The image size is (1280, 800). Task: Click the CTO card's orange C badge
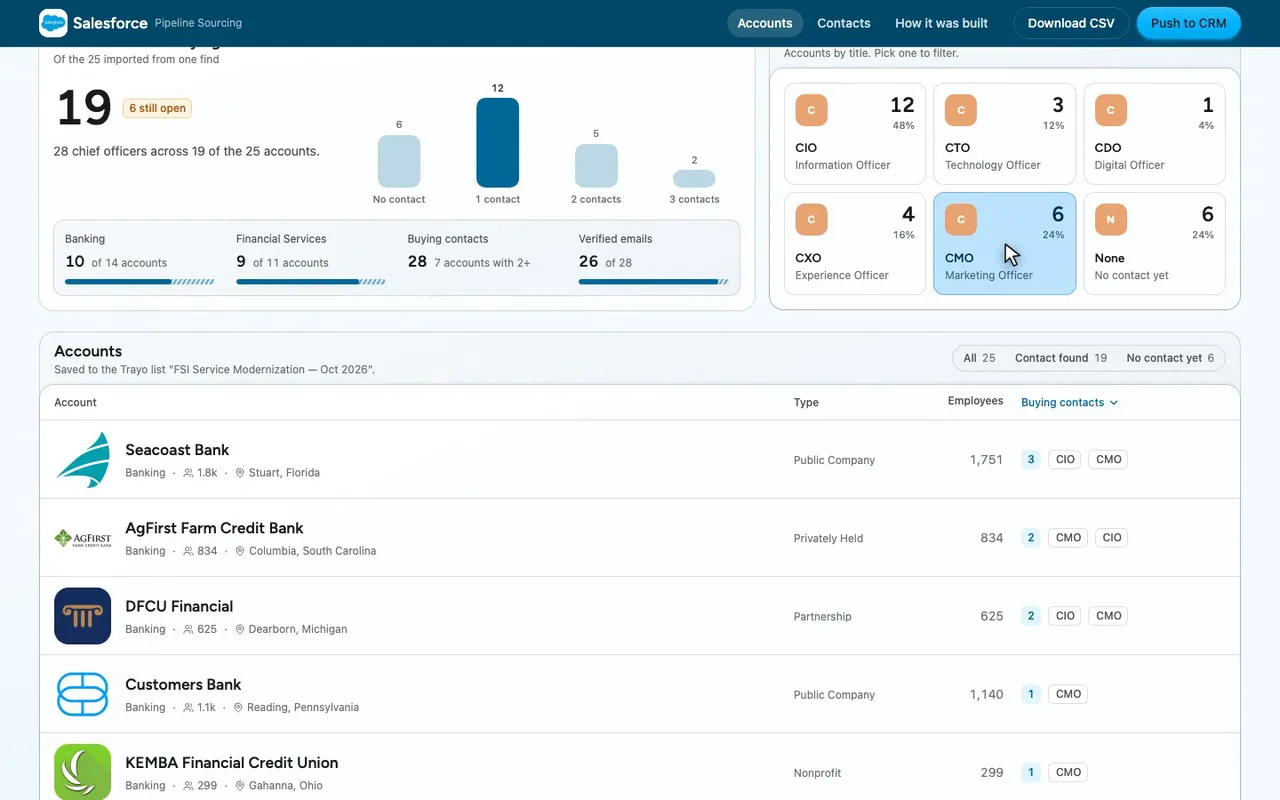pos(961,110)
